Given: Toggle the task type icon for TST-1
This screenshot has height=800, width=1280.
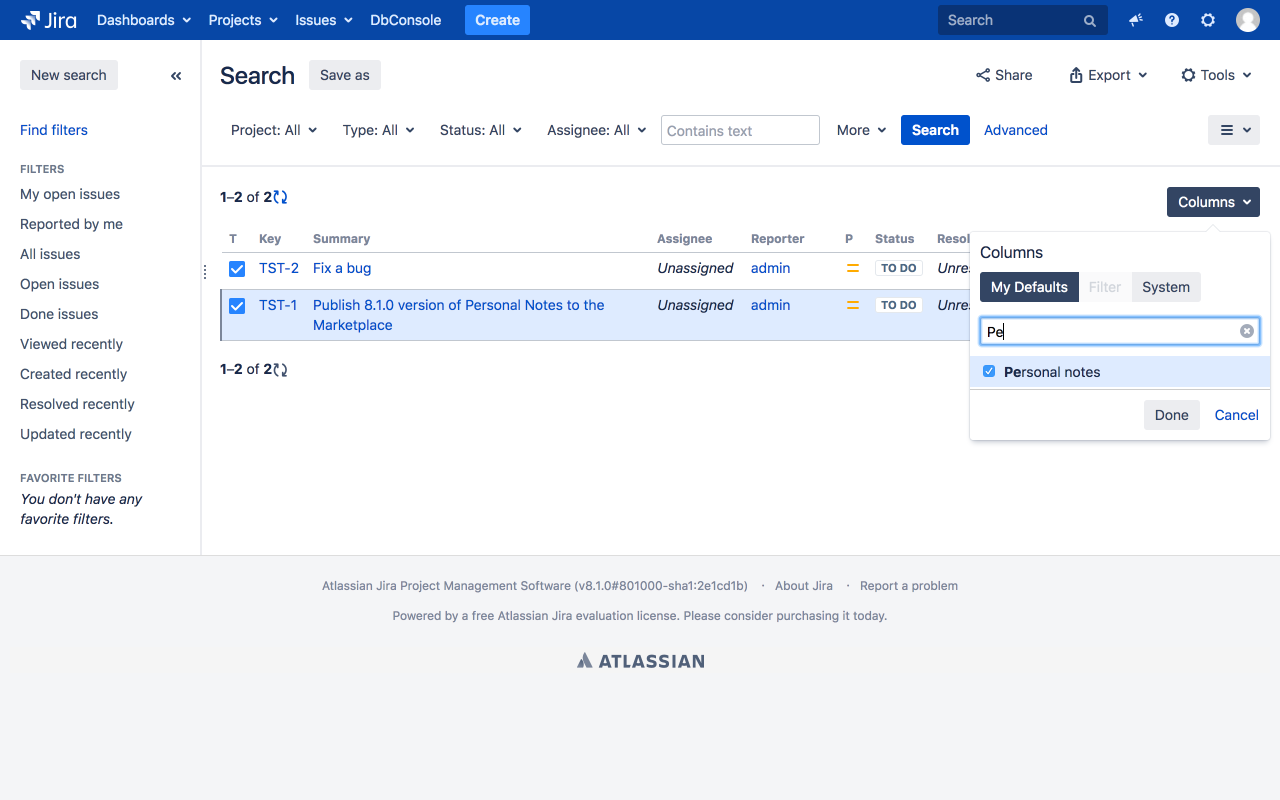Looking at the screenshot, I should pos(237,305).
